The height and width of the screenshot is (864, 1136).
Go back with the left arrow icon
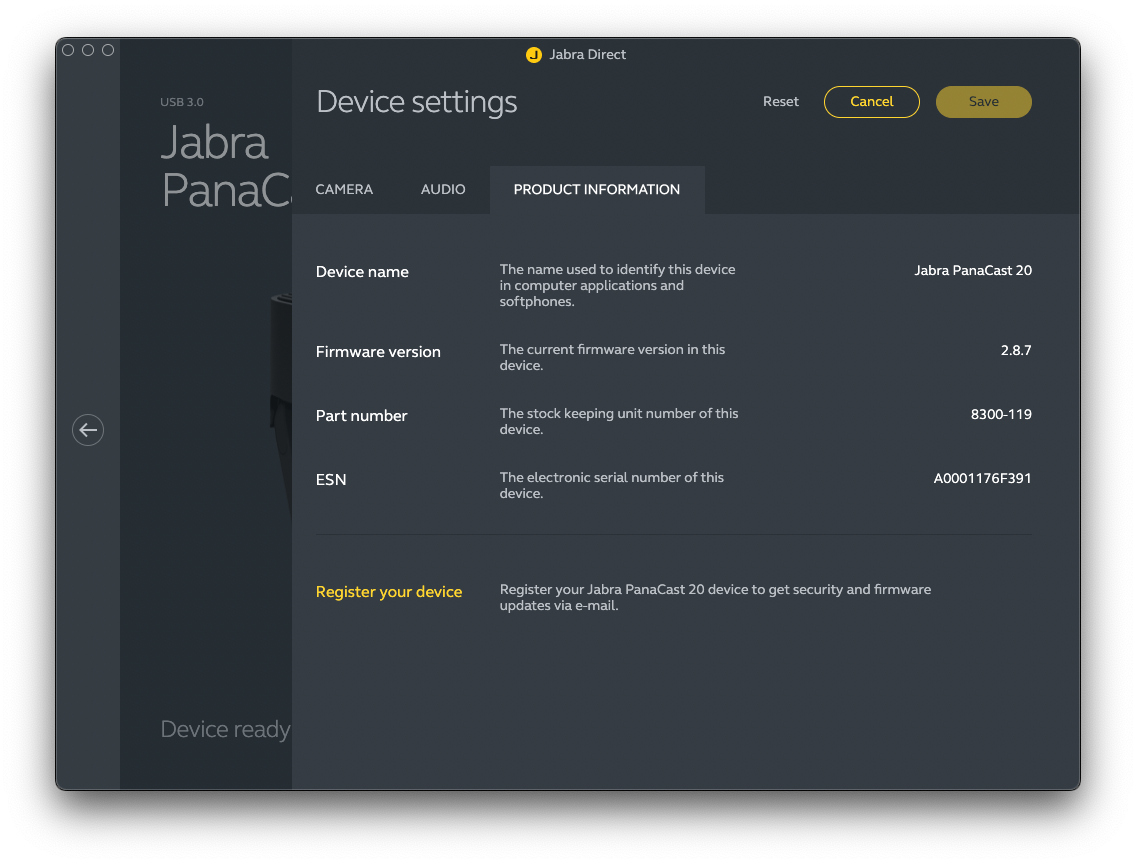pyautogui.click(x=88, y=430)
